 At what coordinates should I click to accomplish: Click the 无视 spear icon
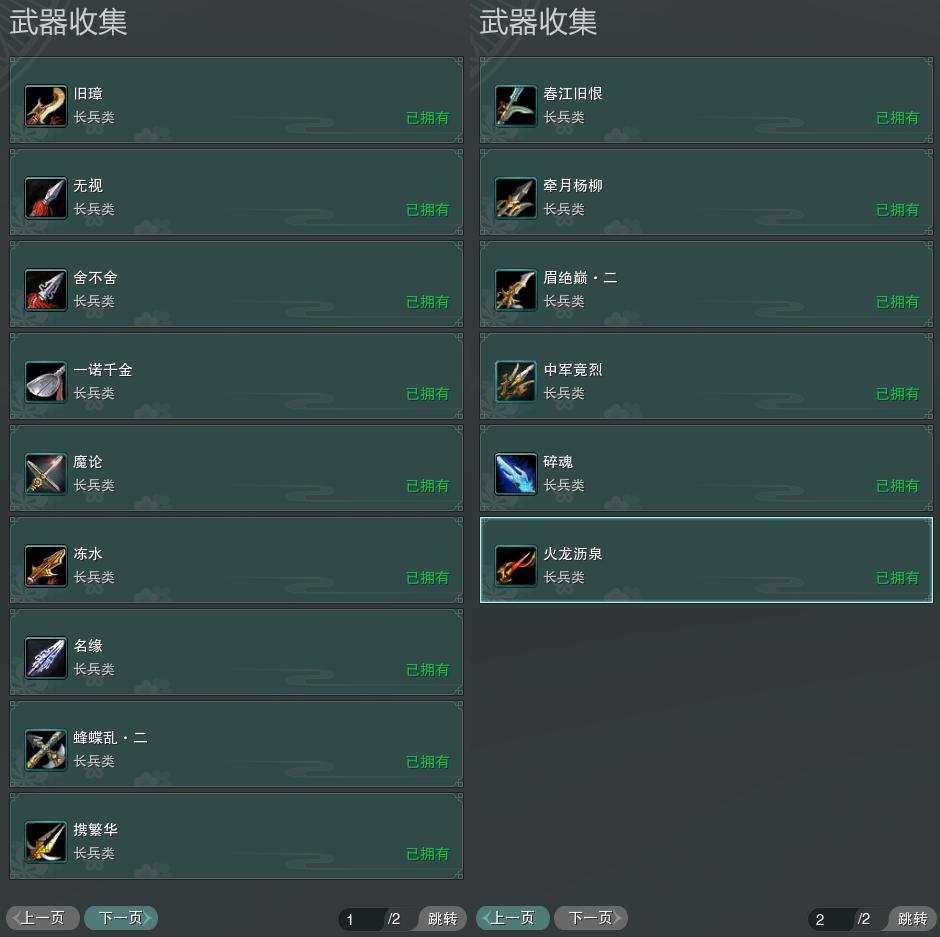tap(46, 198)
